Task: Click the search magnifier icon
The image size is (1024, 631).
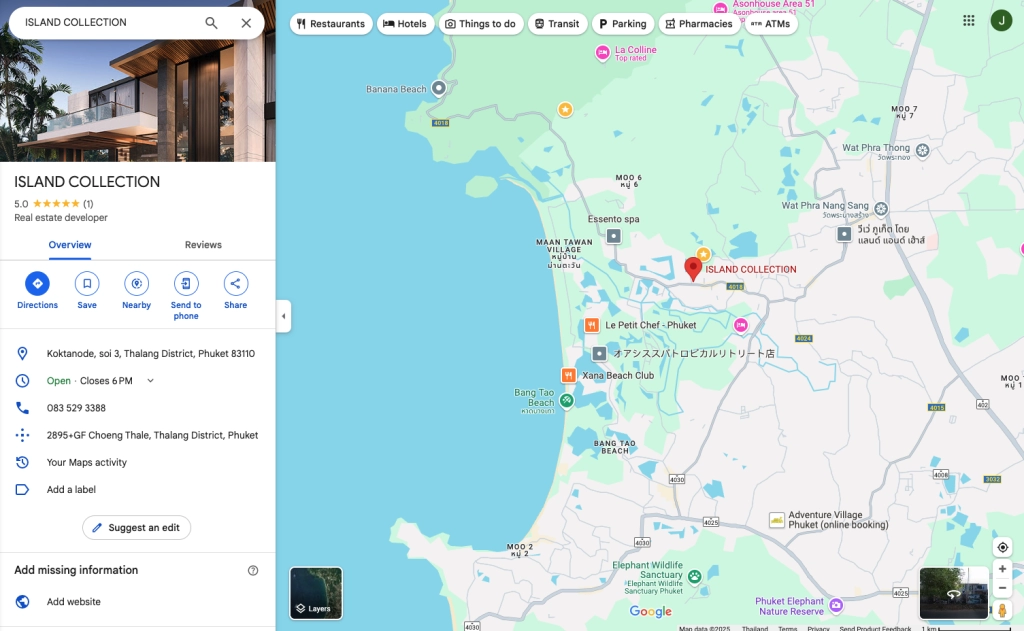Action: pyautogui.click(x=211, y=23)
